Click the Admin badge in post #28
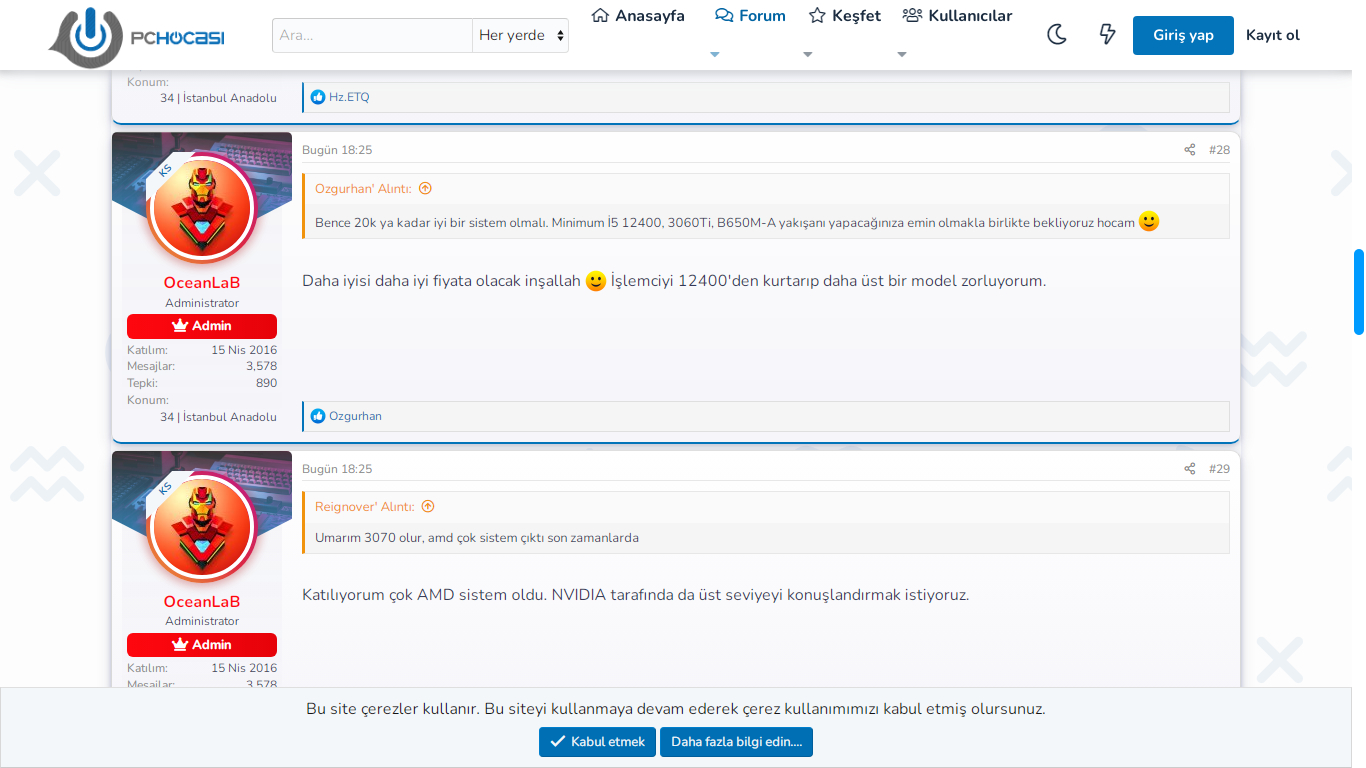This screenshot has height=768, width=1366. (x=202, y=326)
